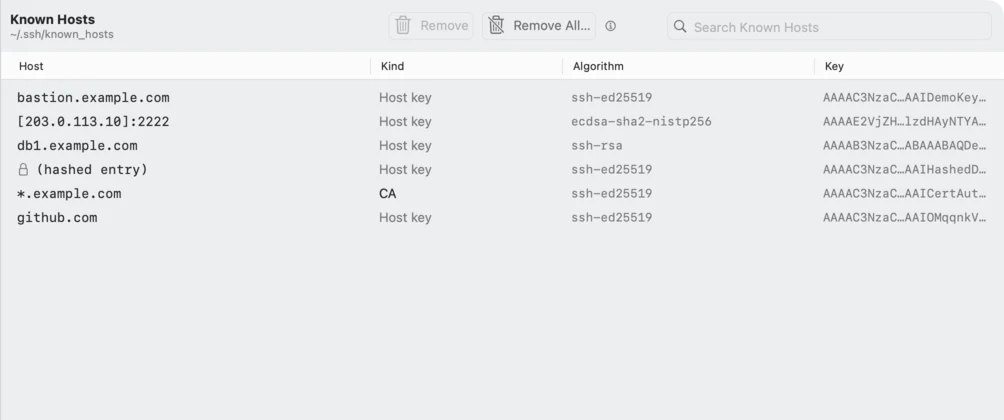Click the ~/.ssh/known_hosts path label
The height and width of the screenshot is (420, 1004).
pos(61,35)
